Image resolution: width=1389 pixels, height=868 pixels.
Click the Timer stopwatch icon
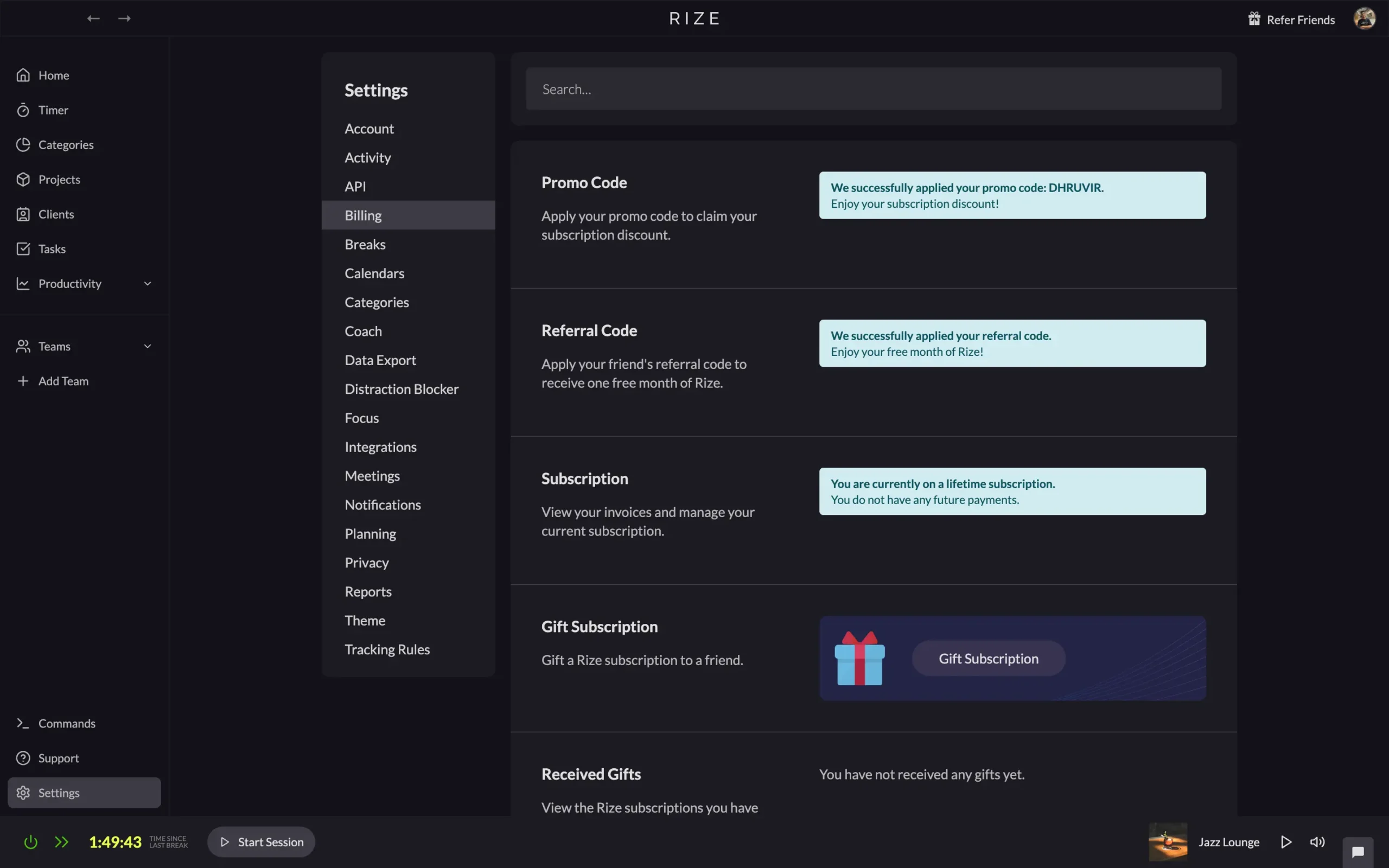pos(23,110)
